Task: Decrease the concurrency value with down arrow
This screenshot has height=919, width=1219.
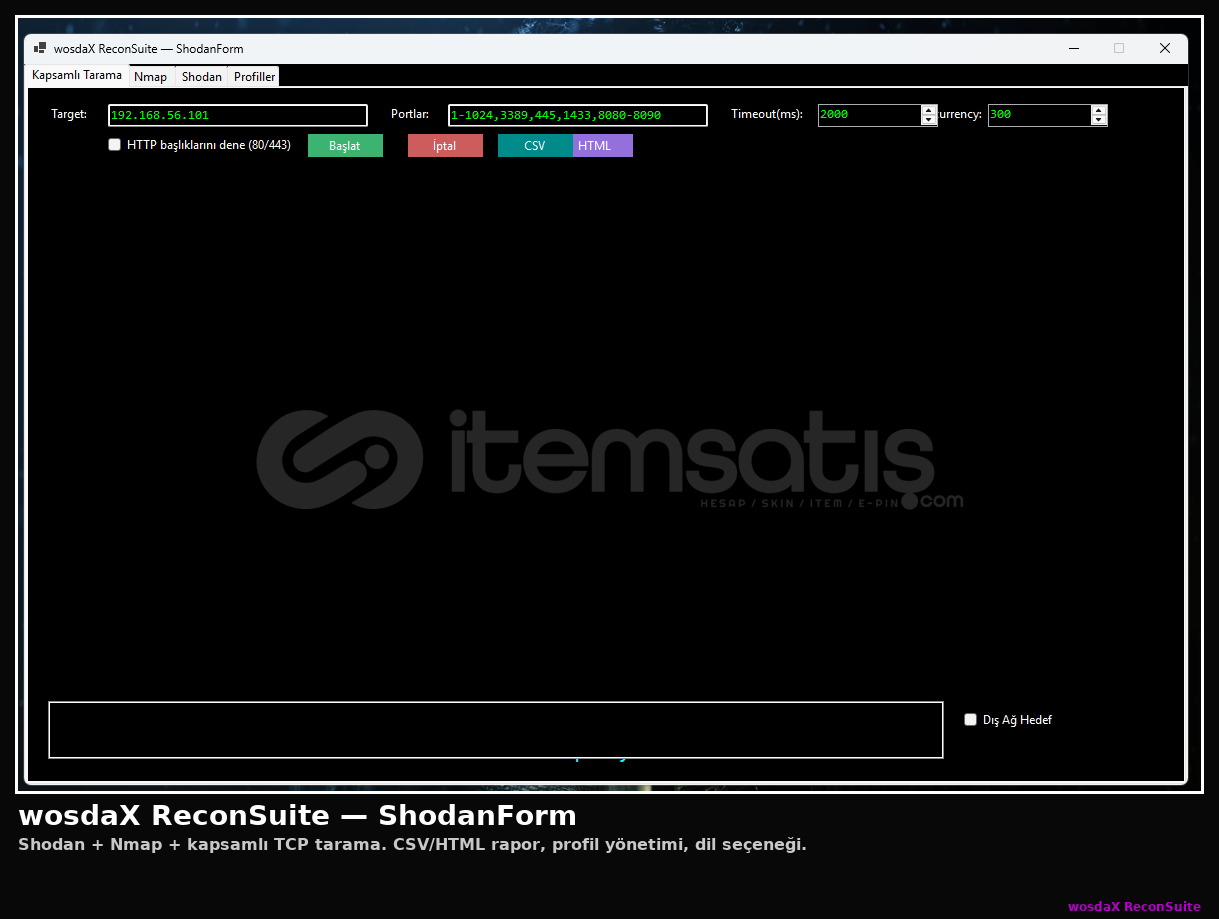Action: (1099, 120)
